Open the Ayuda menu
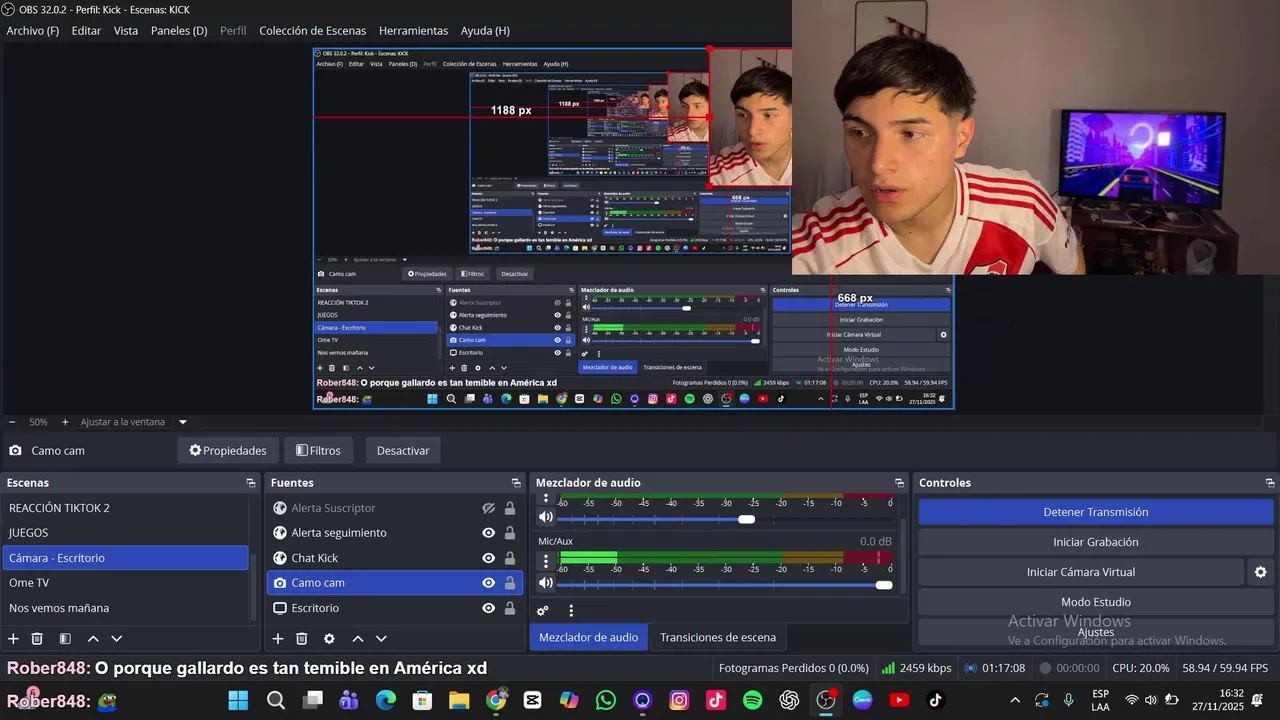The height and width of the screenshot is (720, 1280). pyautogui.click(x=485, y=31)
